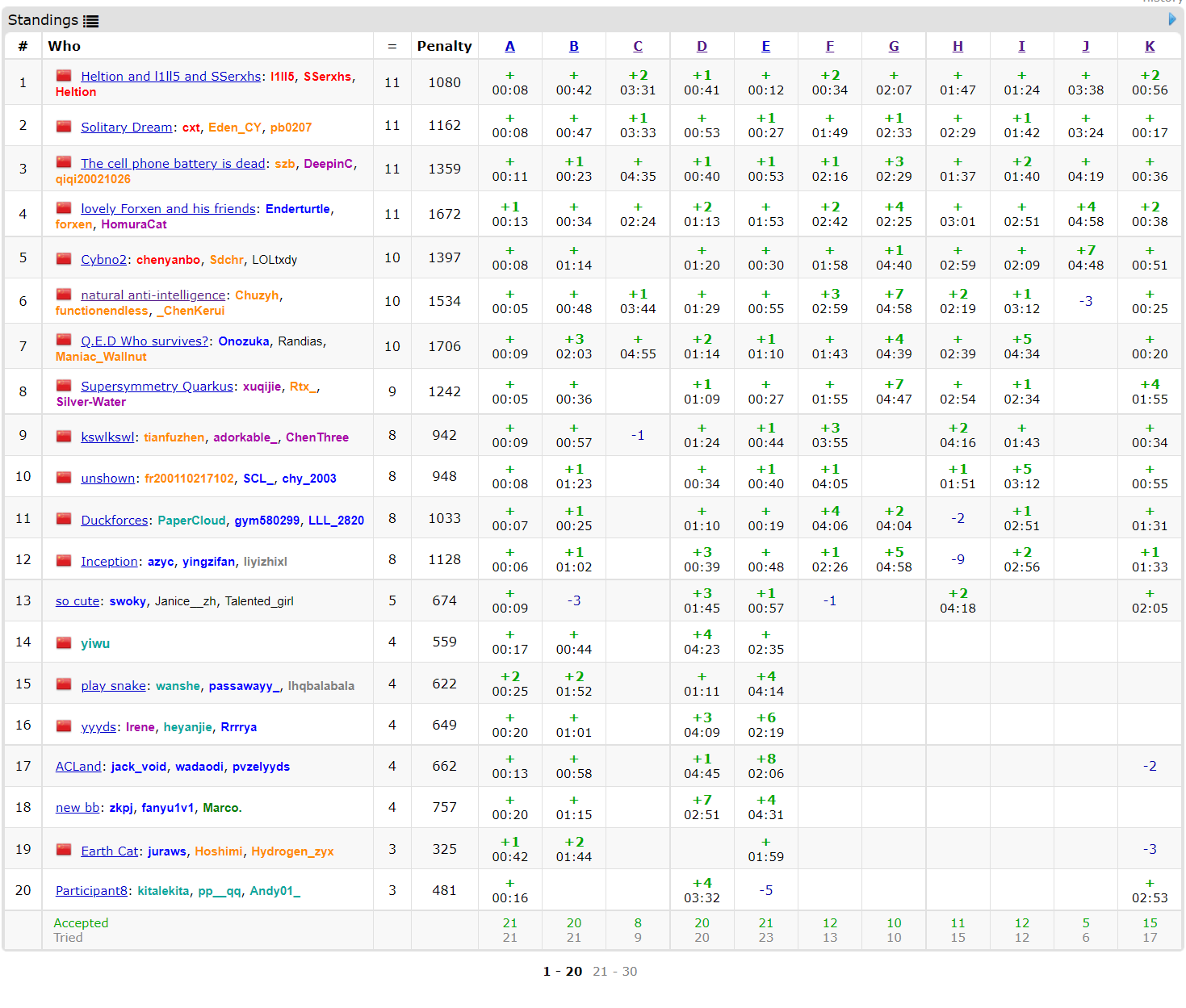Open the Heltion and l1ll5 and SSerxhs team
The width and height of the screenshot is (1186, 1008).
[170, 77]
